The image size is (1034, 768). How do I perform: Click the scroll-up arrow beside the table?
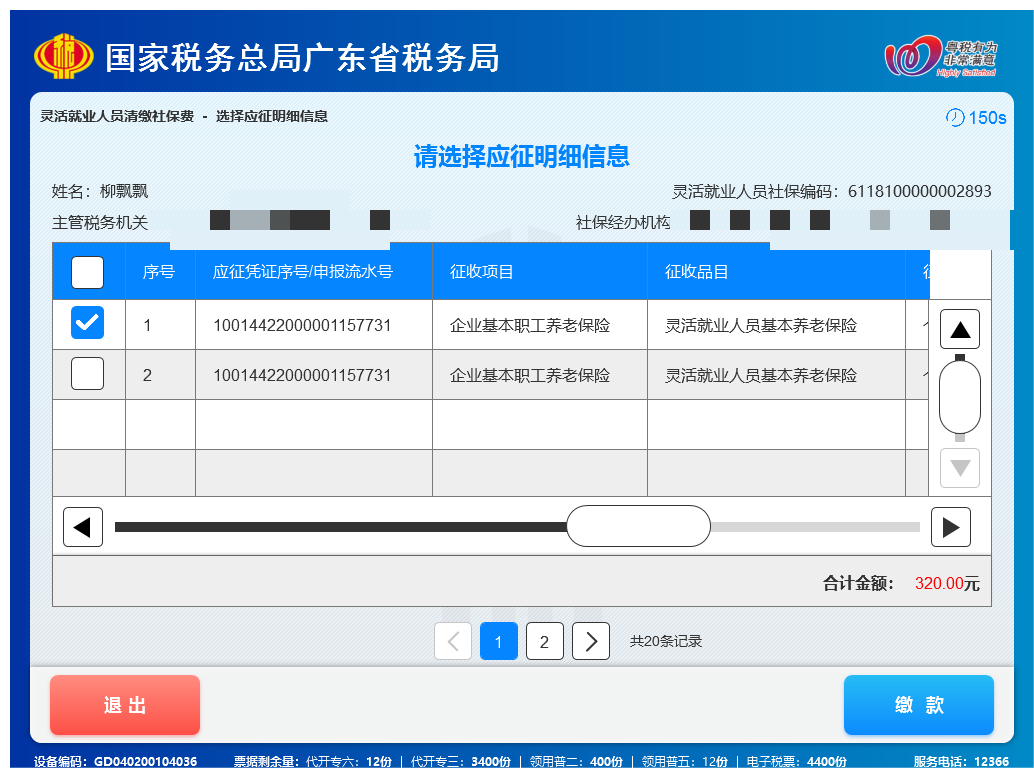coord(959,328)
